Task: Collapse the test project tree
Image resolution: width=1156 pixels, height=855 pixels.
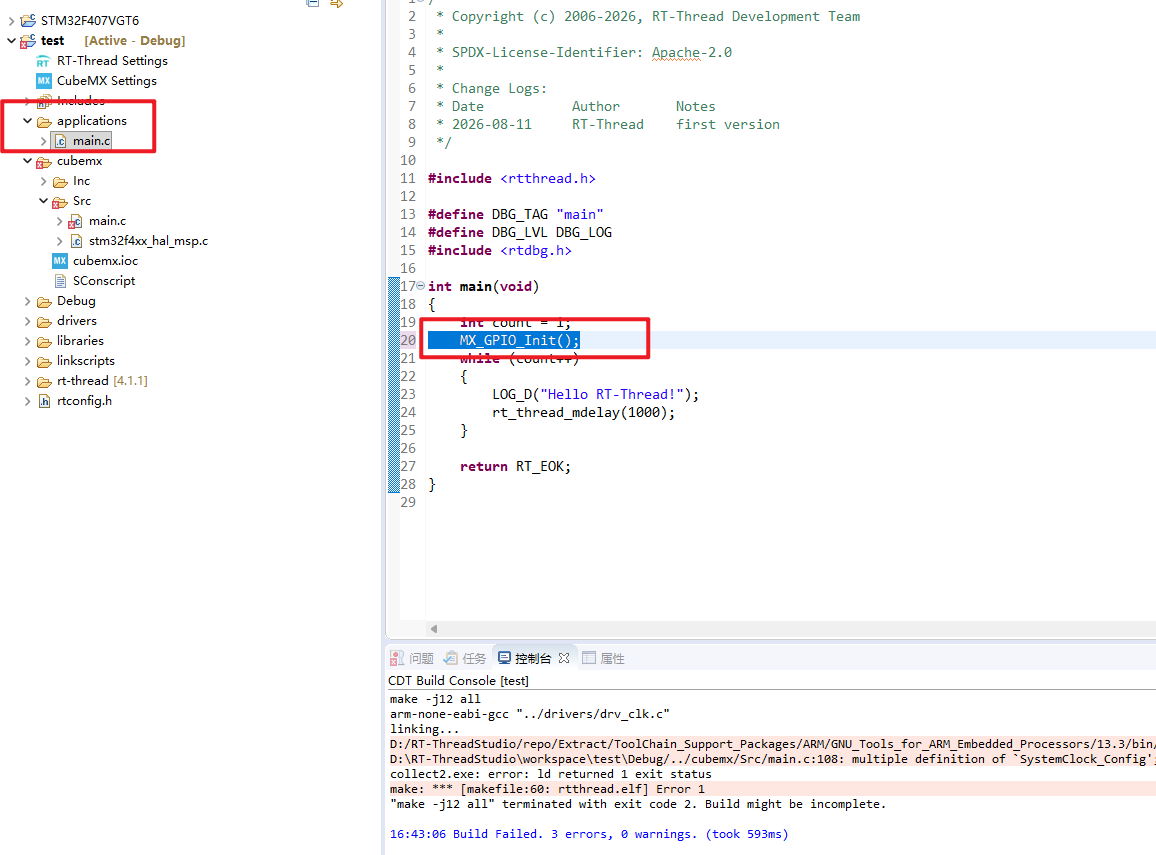Action: pyautogui.click(x=11, y=41)
